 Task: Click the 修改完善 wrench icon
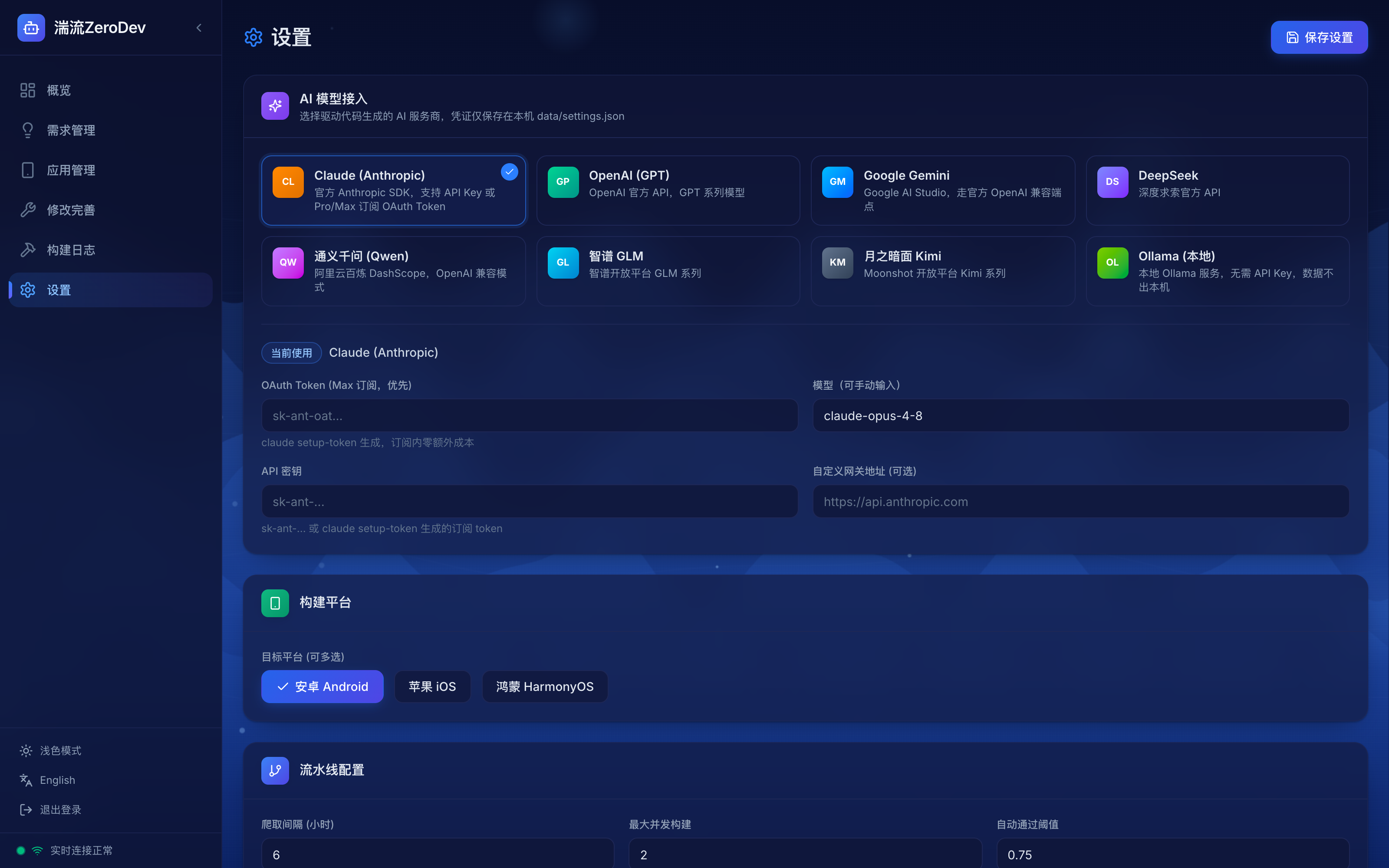[x=27, y=210]
